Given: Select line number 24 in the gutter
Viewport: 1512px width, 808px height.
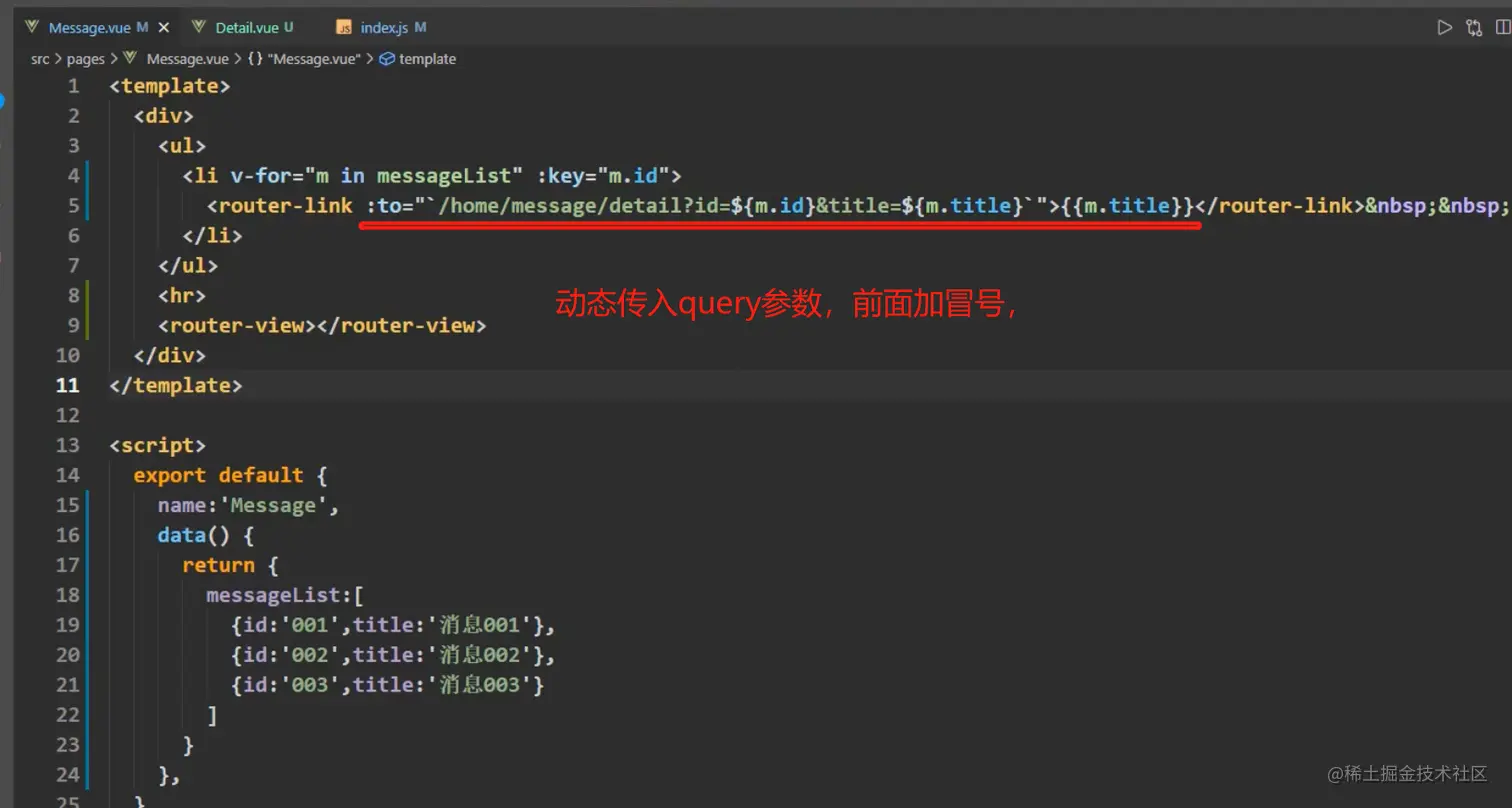Looking at the screenshot, I should (68, 775).
